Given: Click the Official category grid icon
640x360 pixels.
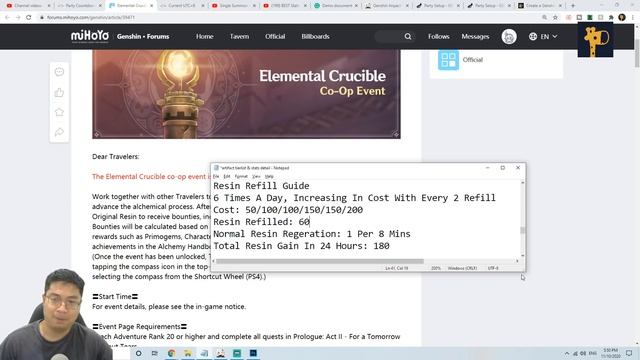Looking at the screenshot, I should pyautogui.click(x=448, y=60).
